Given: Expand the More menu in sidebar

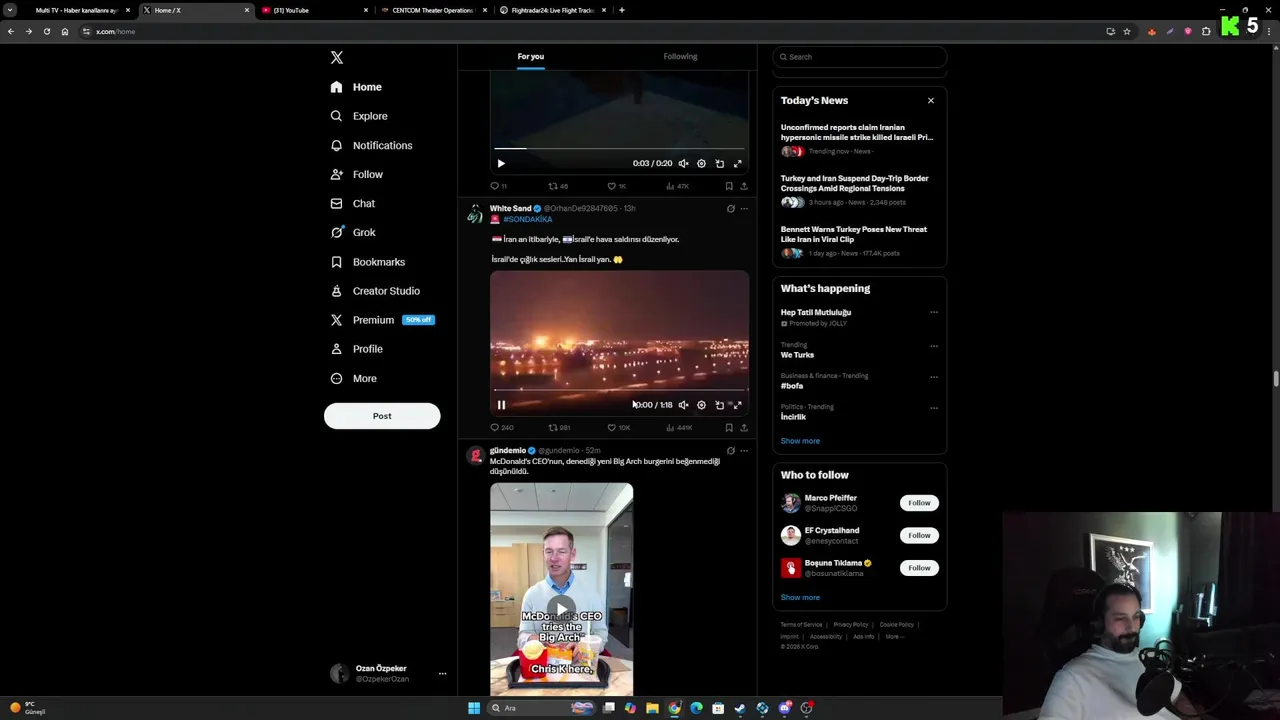Looking at the screenshot, I should tap(354, 378).
